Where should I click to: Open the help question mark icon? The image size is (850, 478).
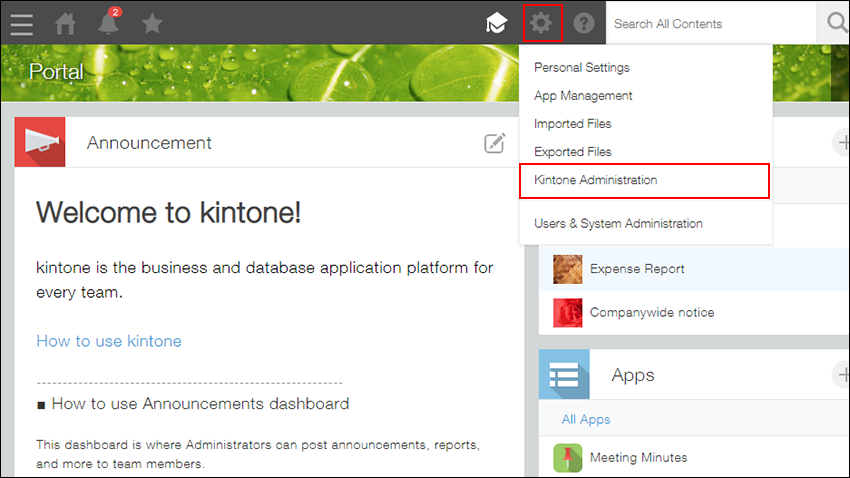pos(584,23)
